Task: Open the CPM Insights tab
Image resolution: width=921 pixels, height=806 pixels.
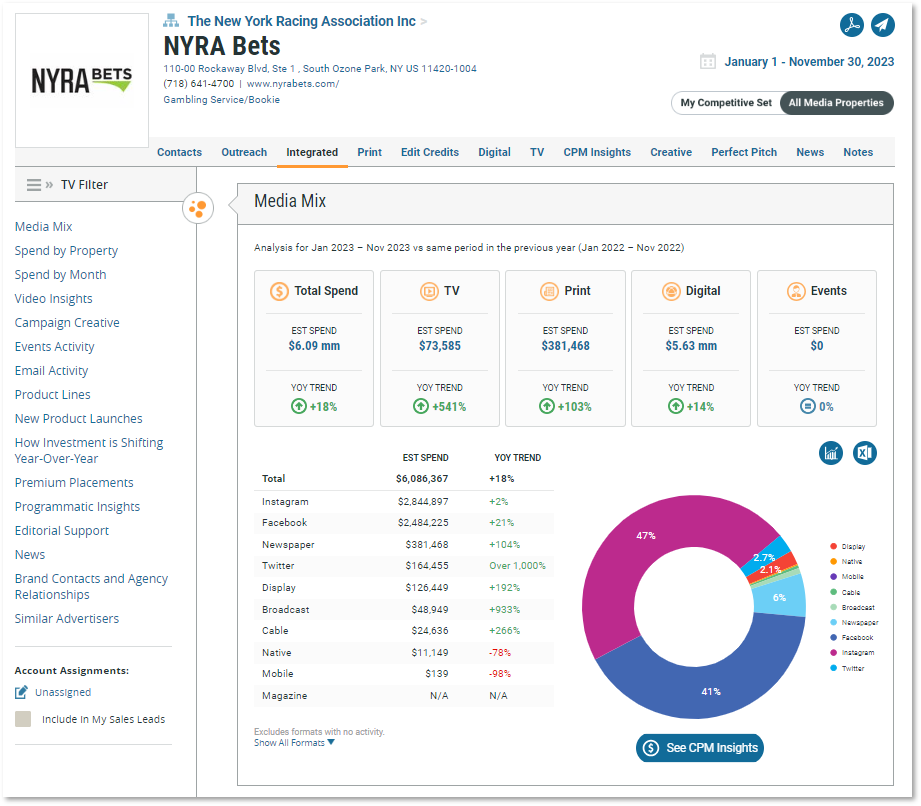Action: tap(597, 152)
